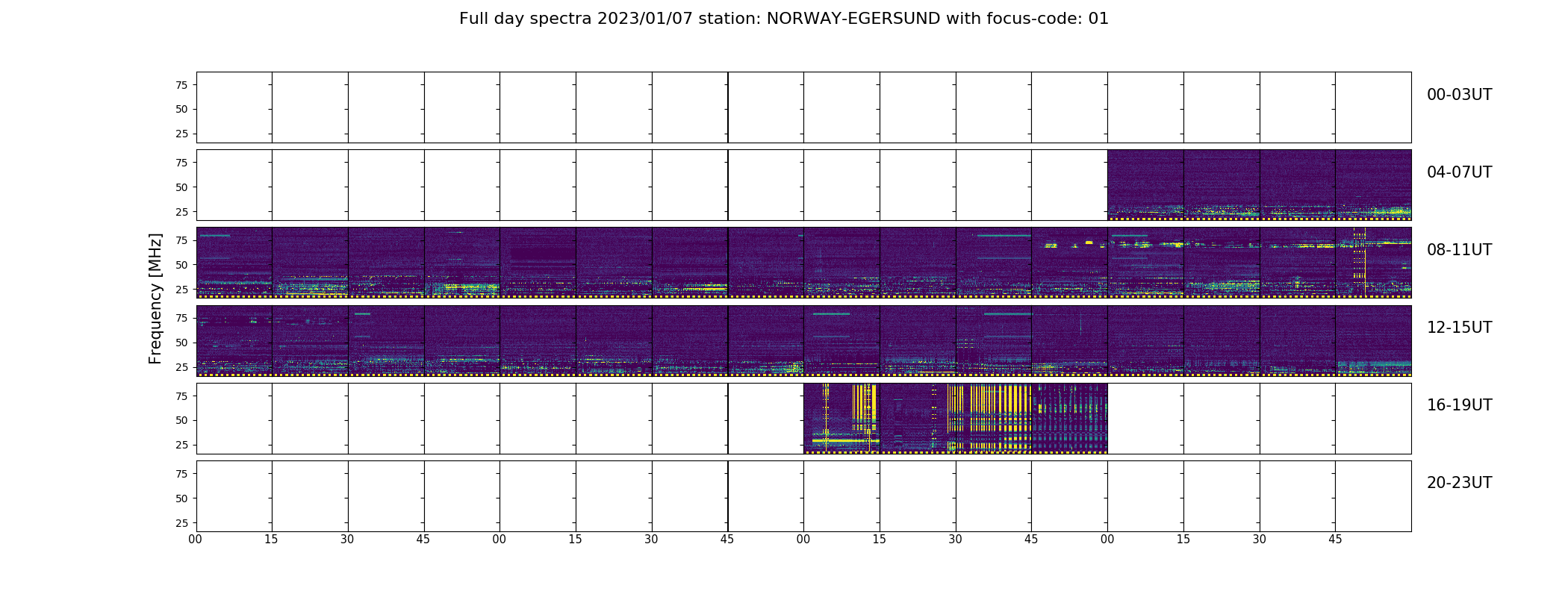Click the '25' tick of the 04-07UT row
This screenshot has height=597, width=1568.
point(181,212)
